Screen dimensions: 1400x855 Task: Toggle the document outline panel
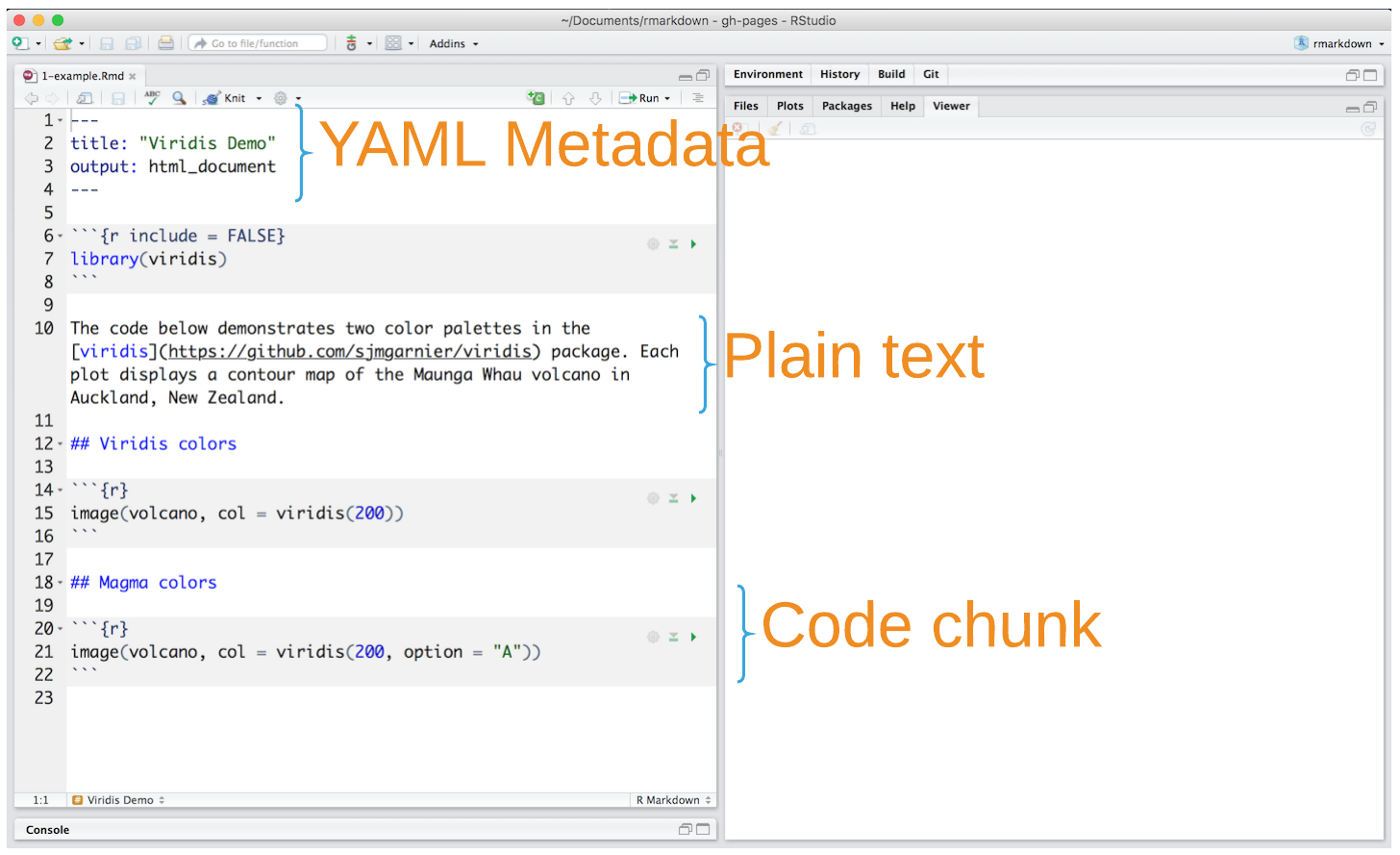click(698, 98)
